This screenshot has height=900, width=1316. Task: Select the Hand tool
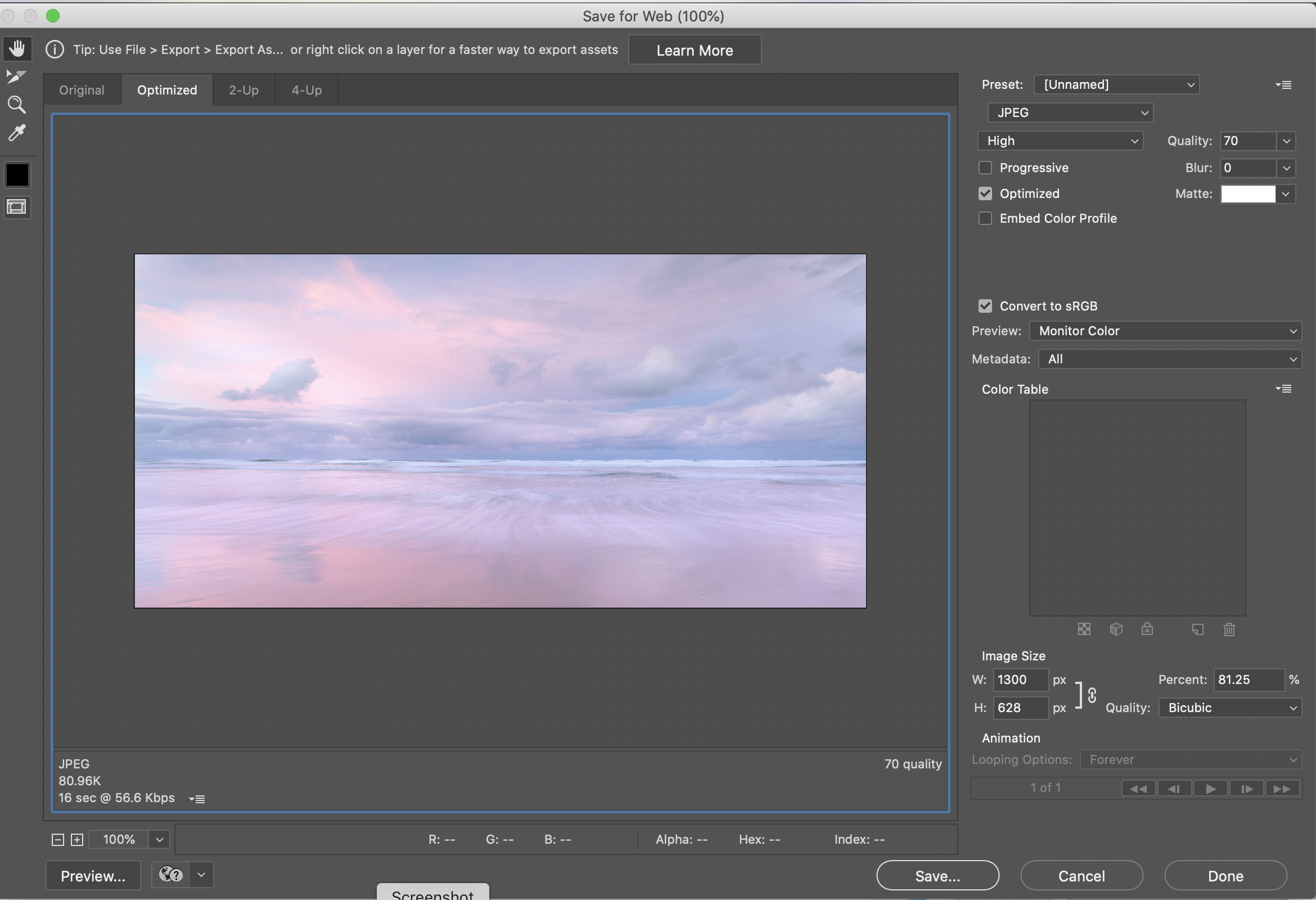[17, 48]
